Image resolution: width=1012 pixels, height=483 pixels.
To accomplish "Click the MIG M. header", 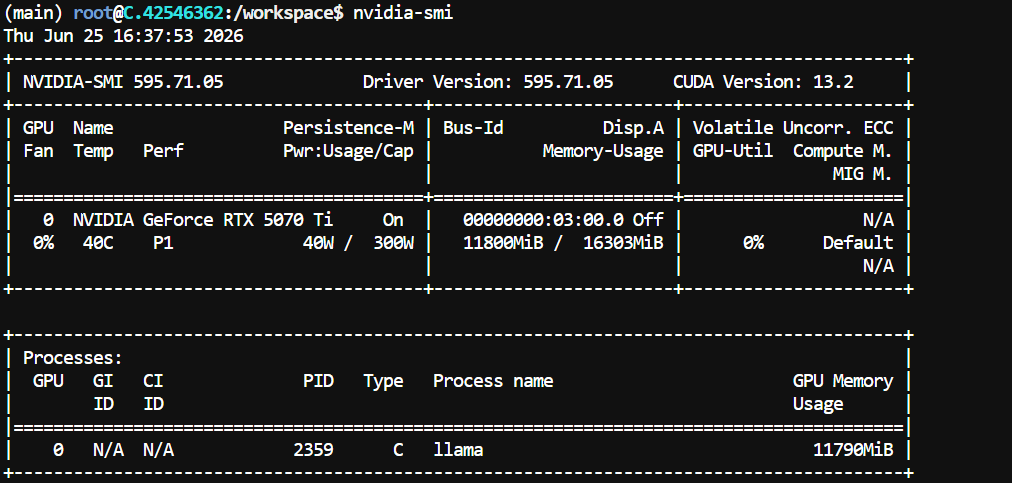I will click(863, 174).
